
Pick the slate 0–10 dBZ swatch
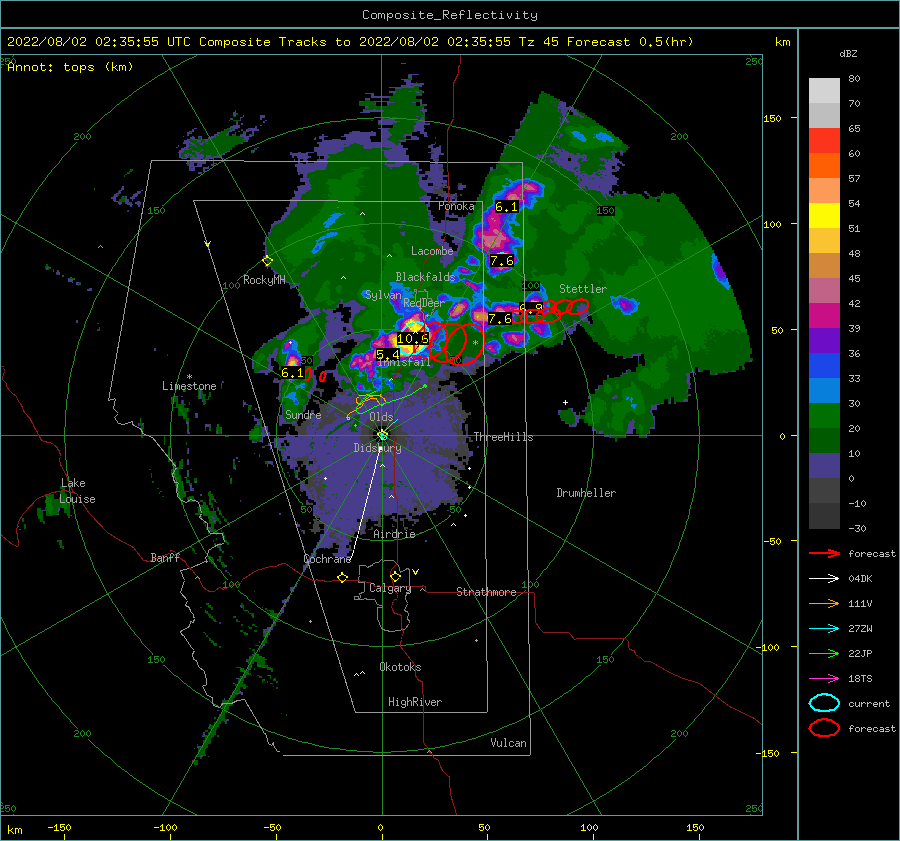(x=824, y=466)
